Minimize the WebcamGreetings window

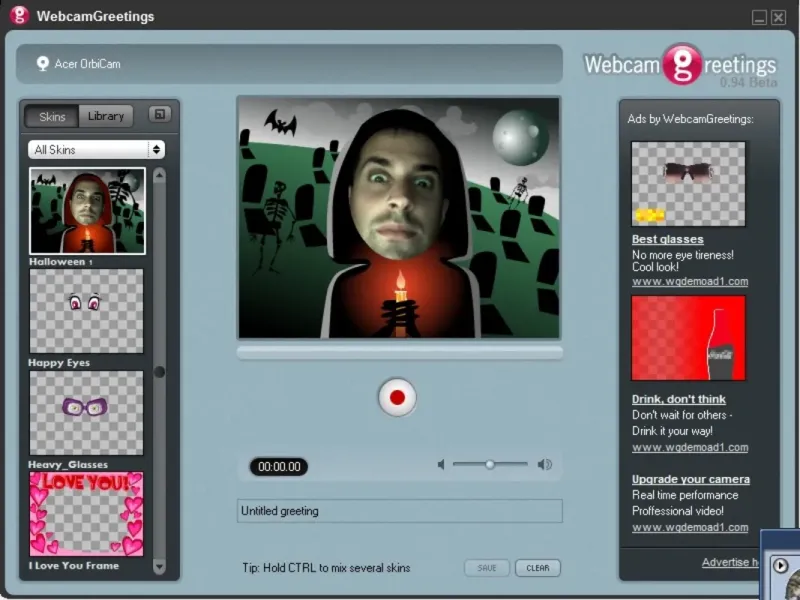759,17
